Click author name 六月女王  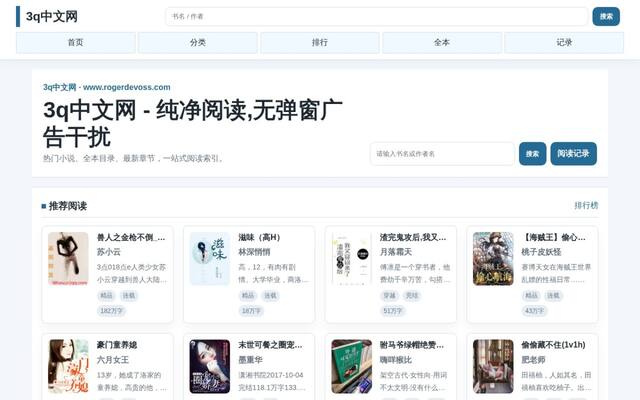113,360
